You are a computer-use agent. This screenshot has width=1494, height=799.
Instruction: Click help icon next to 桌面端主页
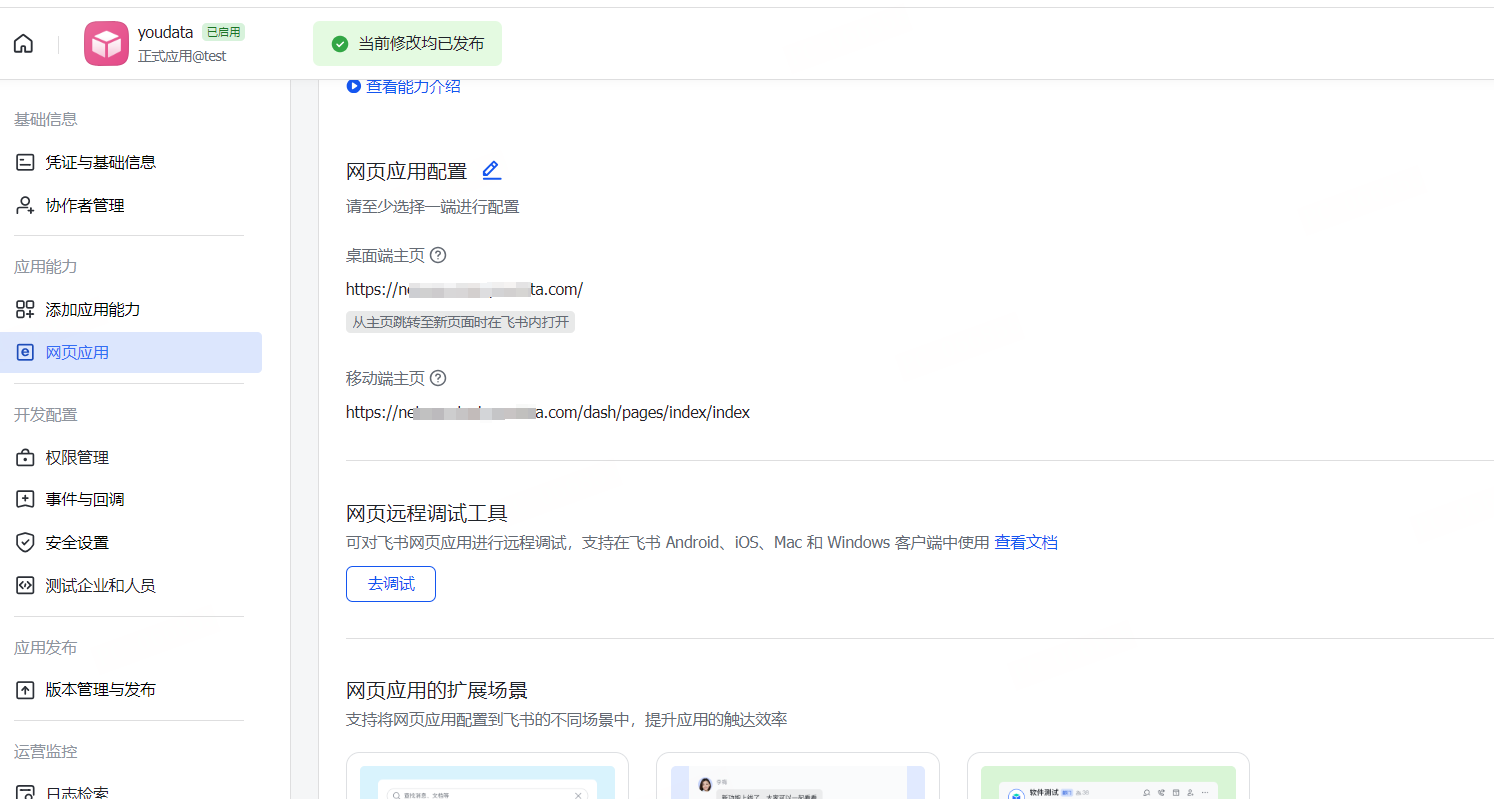tap(438, 255)
